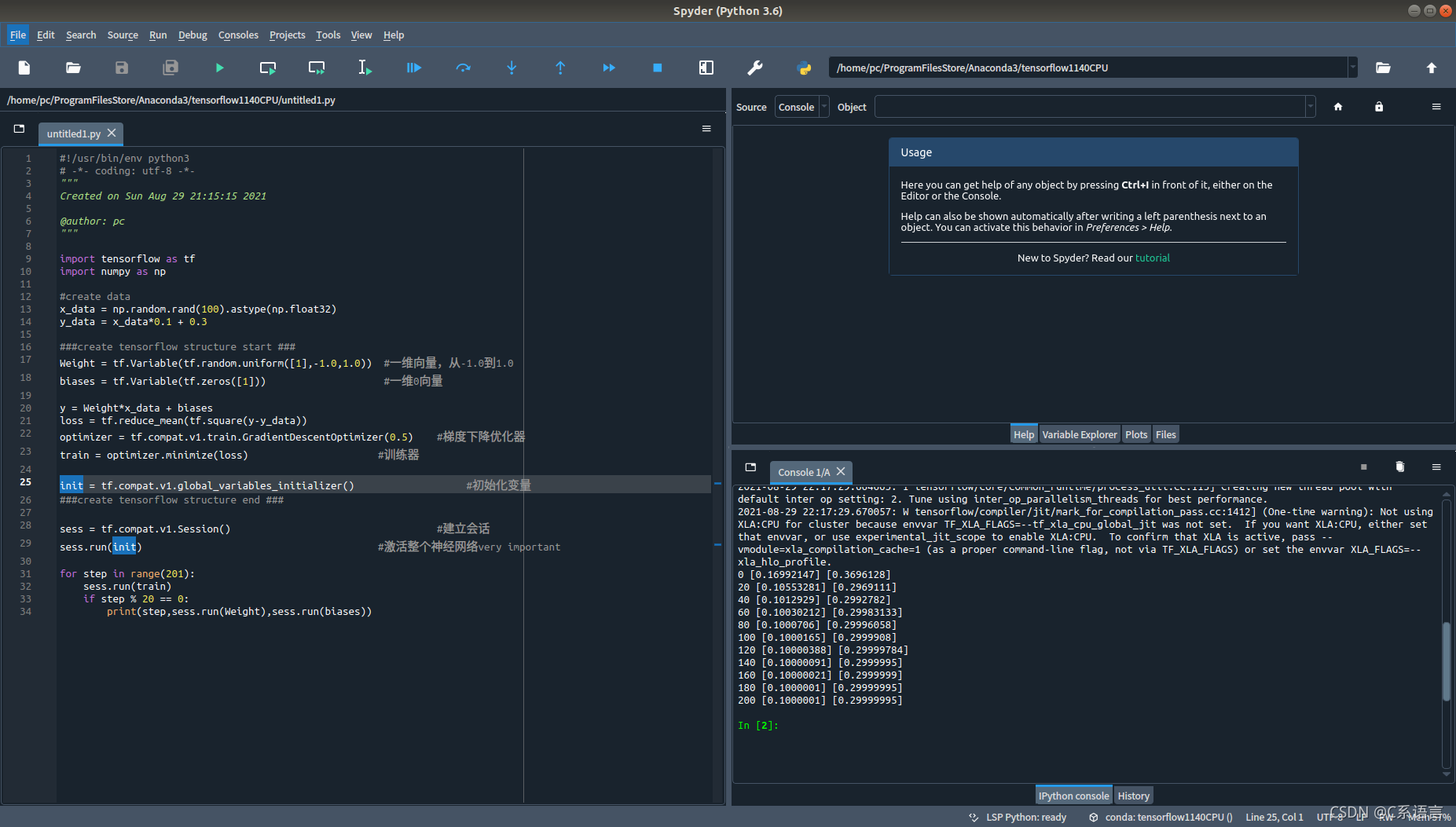Image resolution: width=1456 pixels, height=827 pixels.
Task: Open the Edit menu
Action: click(46, 35)
